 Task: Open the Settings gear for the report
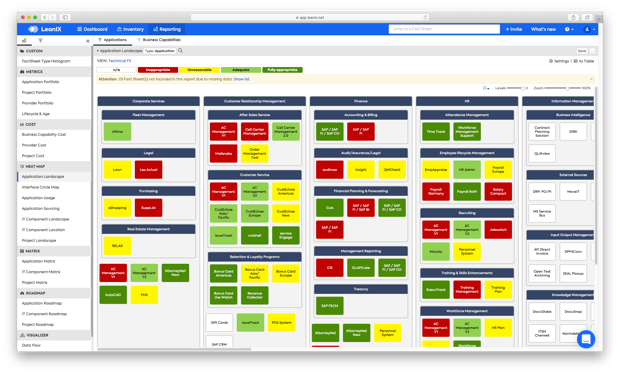(559, 61)
